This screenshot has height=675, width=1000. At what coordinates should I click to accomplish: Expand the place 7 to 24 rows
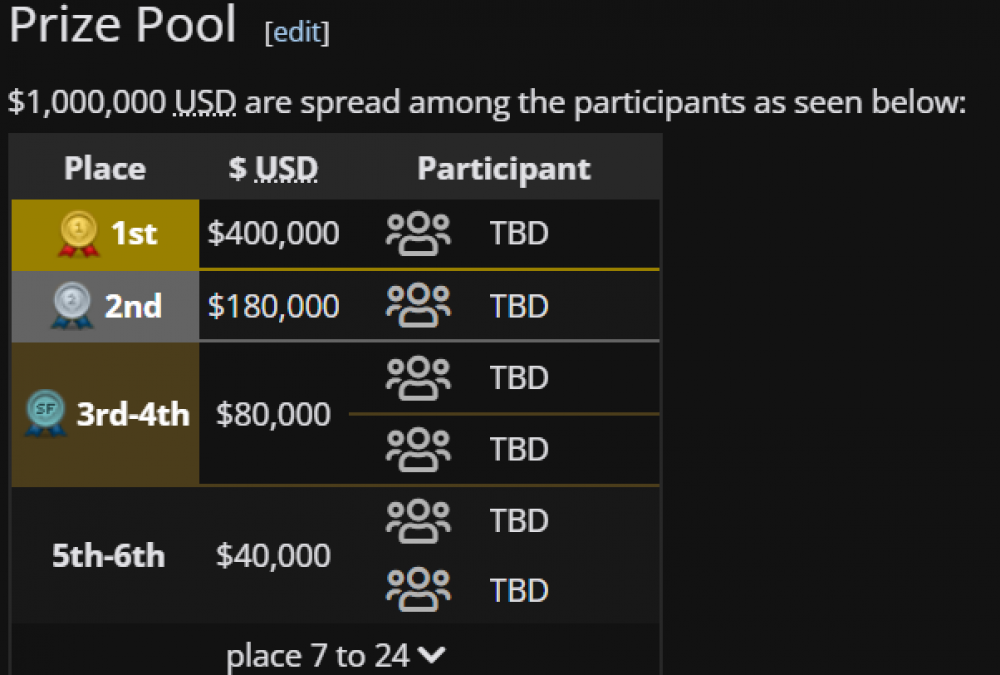[x=335, y=655]
